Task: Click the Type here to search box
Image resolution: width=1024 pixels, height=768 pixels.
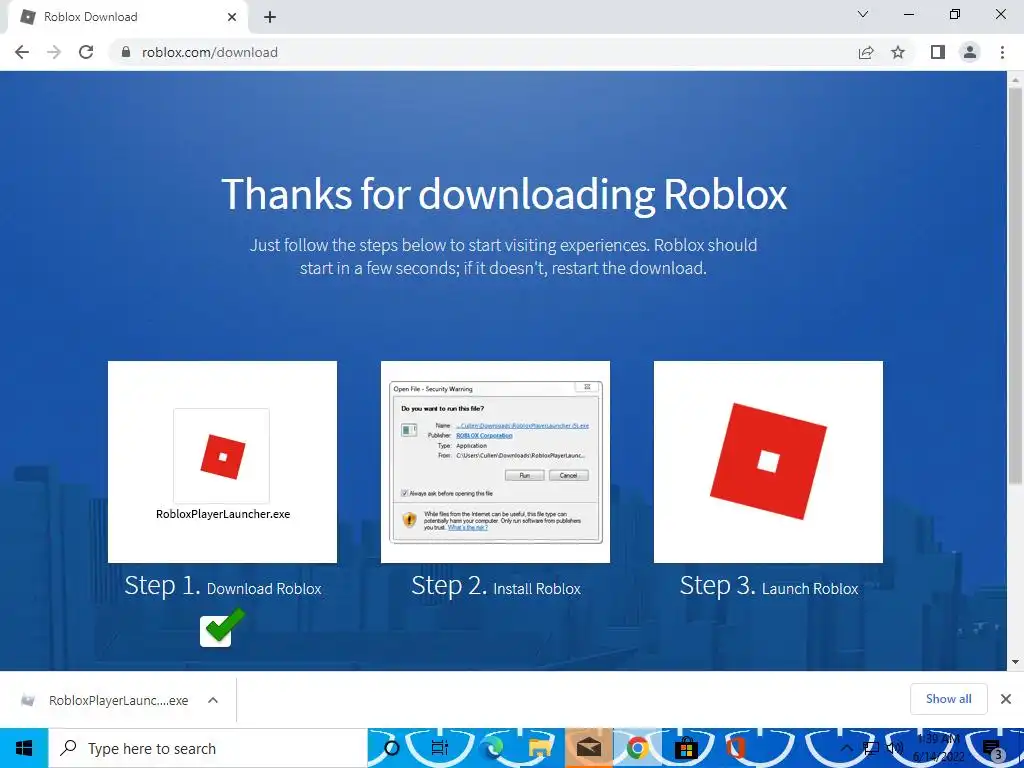Action: [x=208, y=748]
